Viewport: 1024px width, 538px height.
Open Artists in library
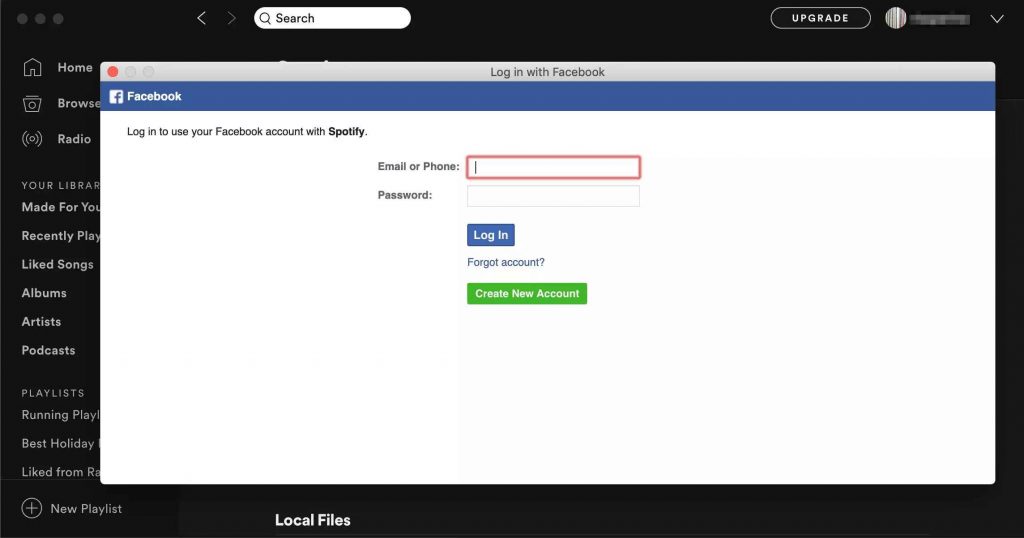click(x=41, y=322)
